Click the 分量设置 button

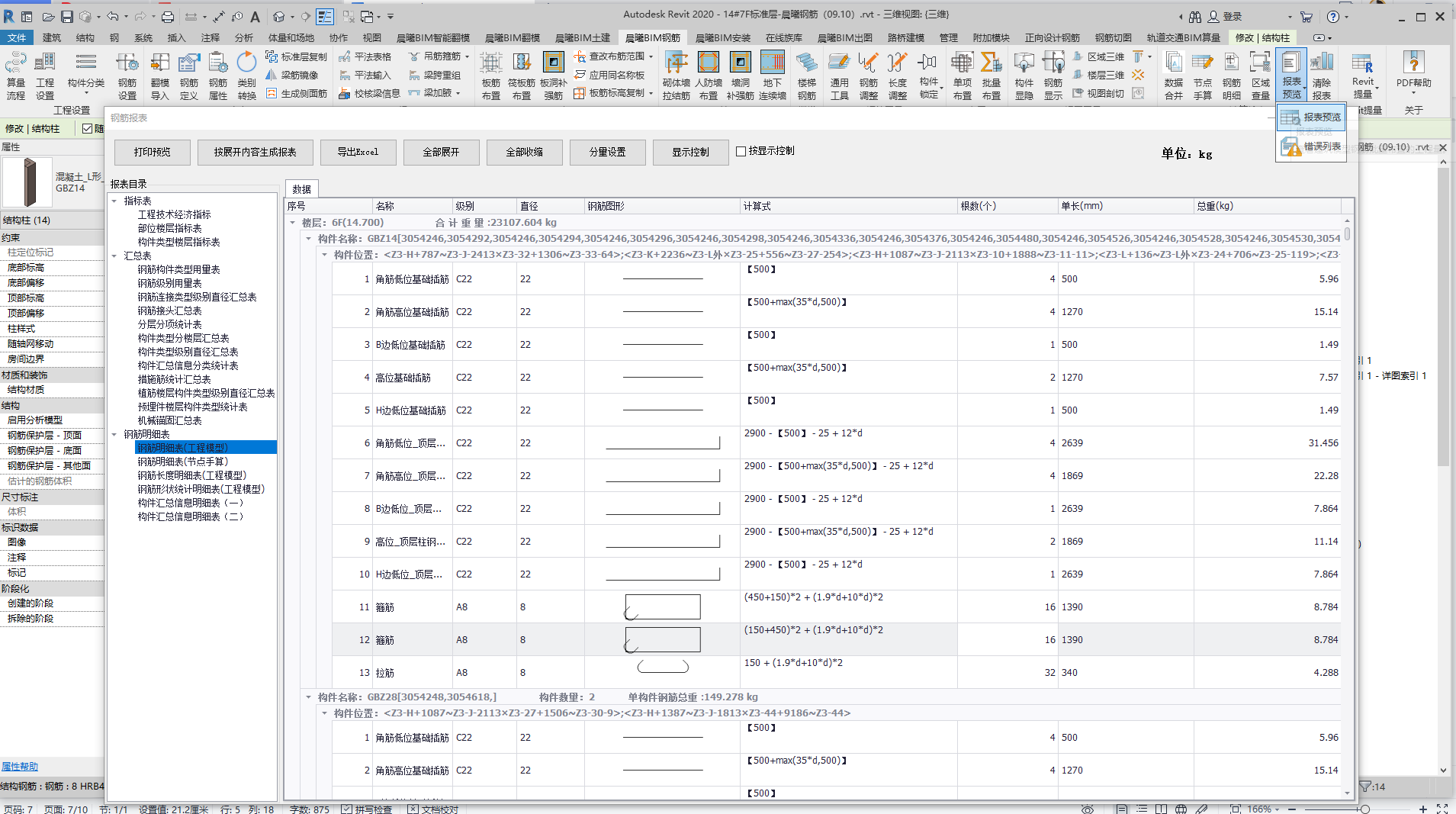[607, 152]
